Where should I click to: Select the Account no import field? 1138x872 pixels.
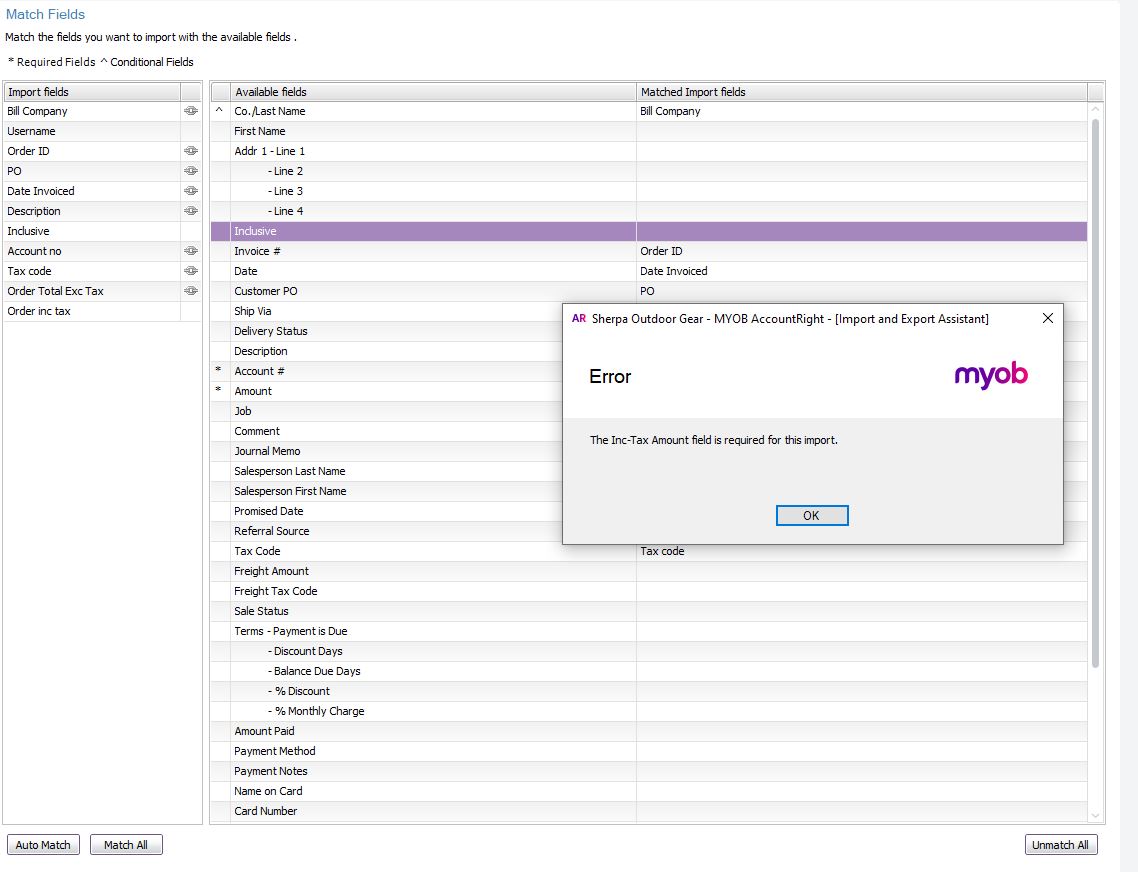point(92,250)
